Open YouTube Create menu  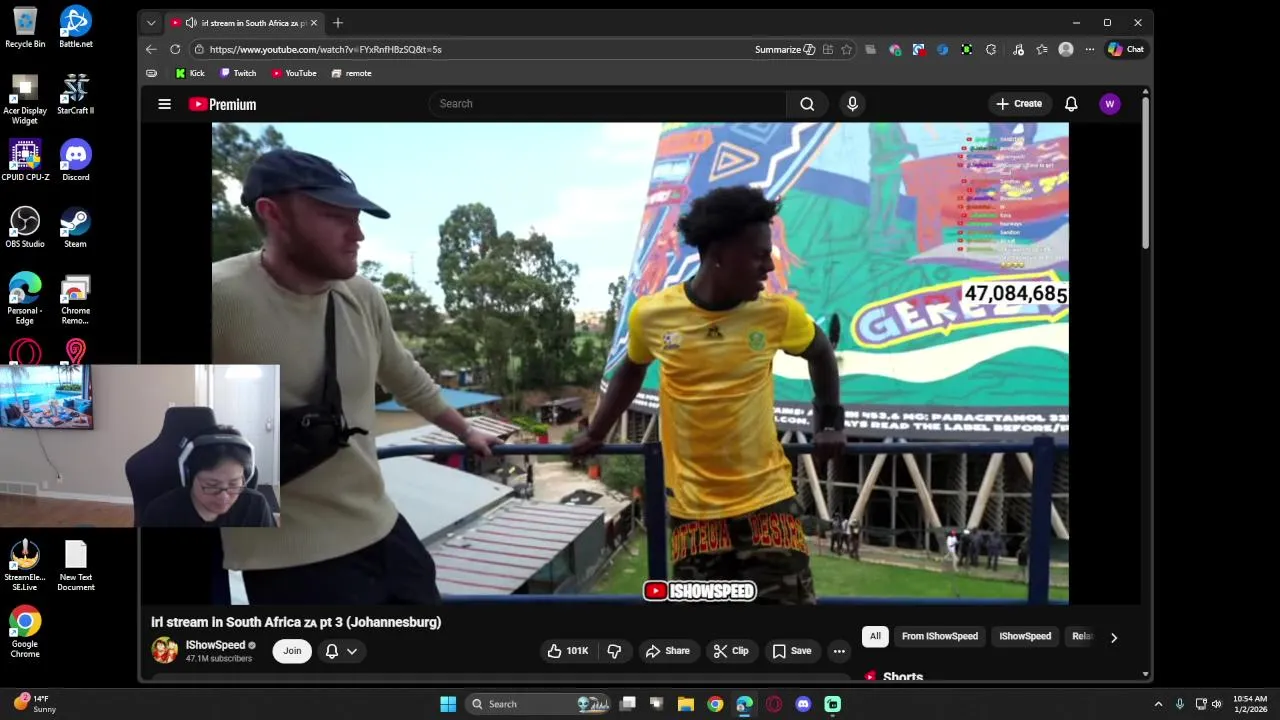click(x=1019, y=104)
